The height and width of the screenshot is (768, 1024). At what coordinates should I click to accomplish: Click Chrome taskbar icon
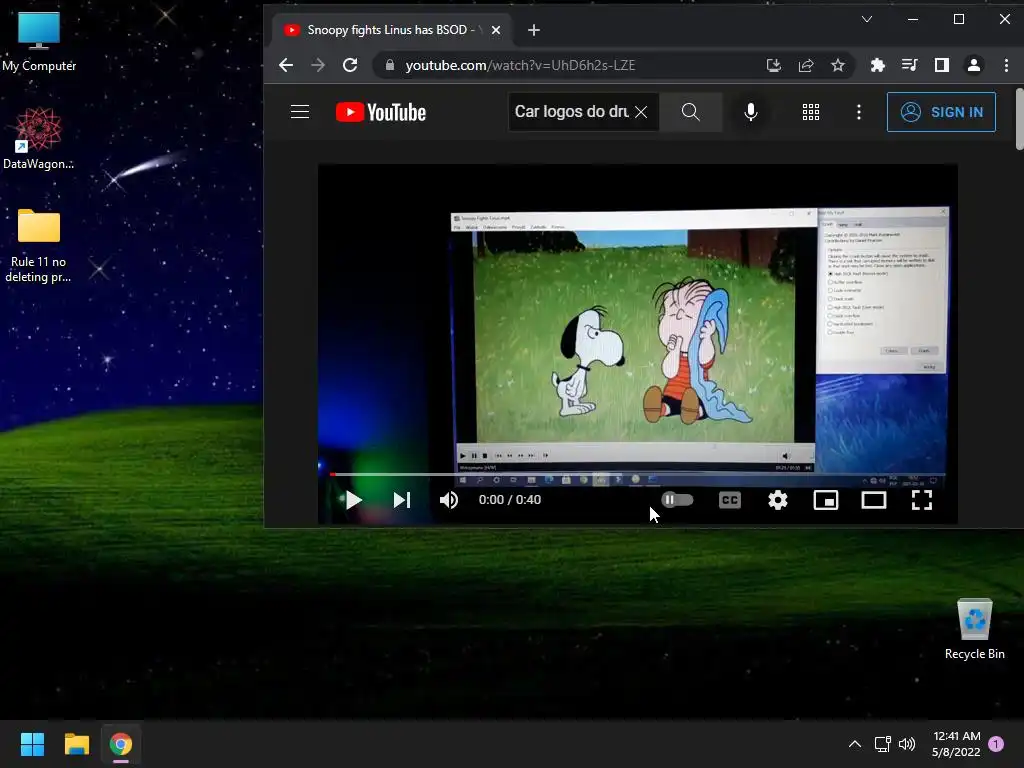click(x=121, y=744)
